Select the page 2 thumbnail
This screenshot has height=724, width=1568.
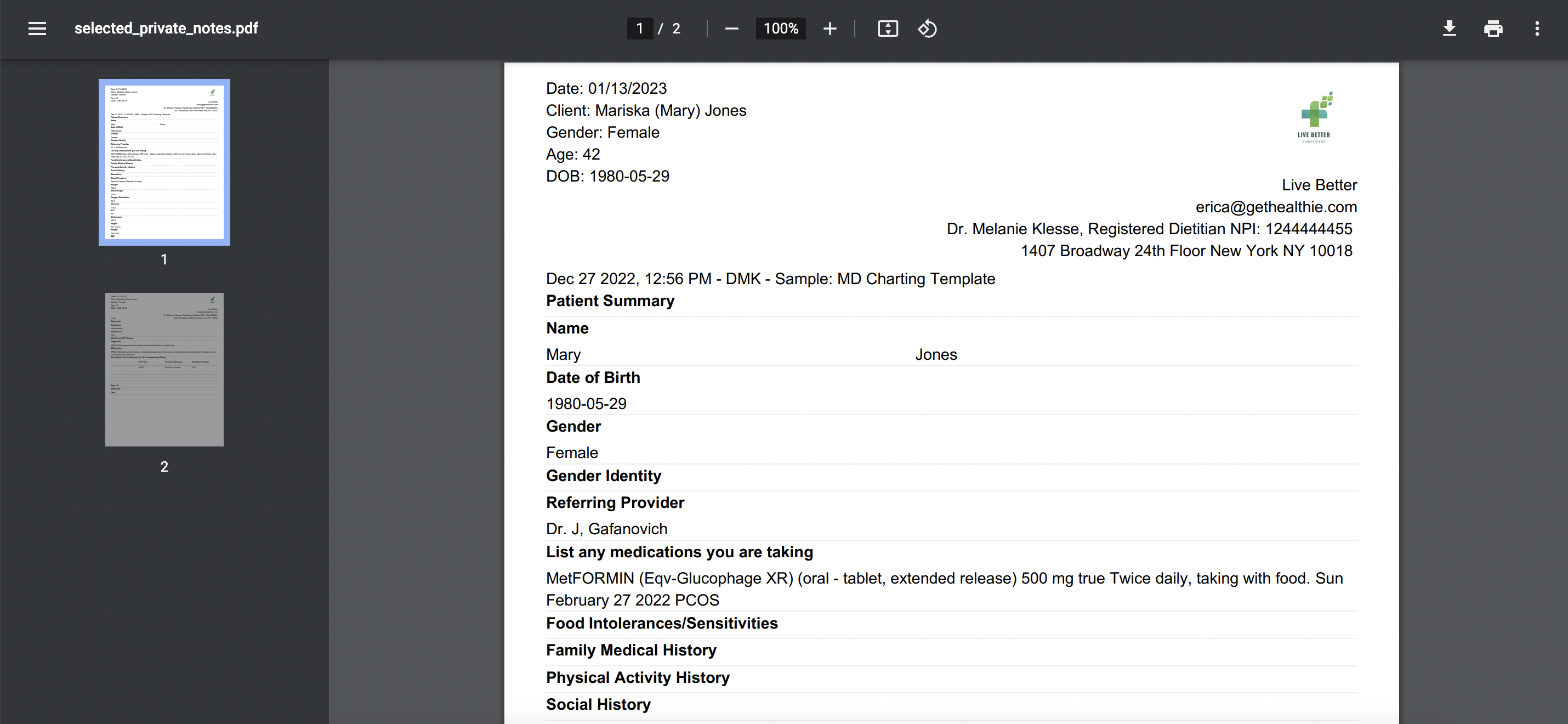coord(164,369)
